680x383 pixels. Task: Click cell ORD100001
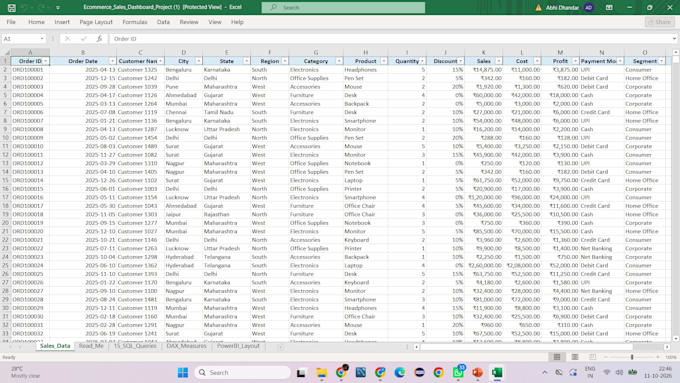(x=30, y=69)
